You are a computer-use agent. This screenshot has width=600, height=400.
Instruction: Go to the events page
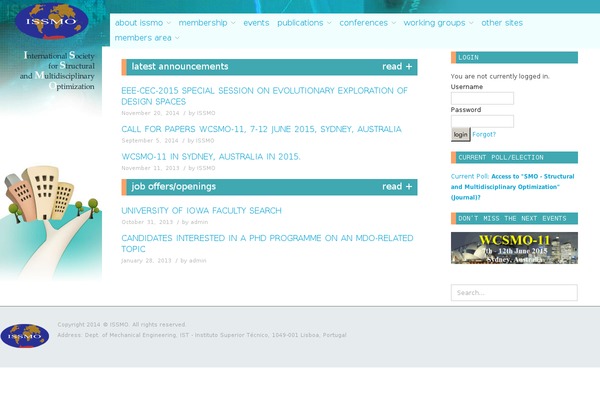point(256,23)
